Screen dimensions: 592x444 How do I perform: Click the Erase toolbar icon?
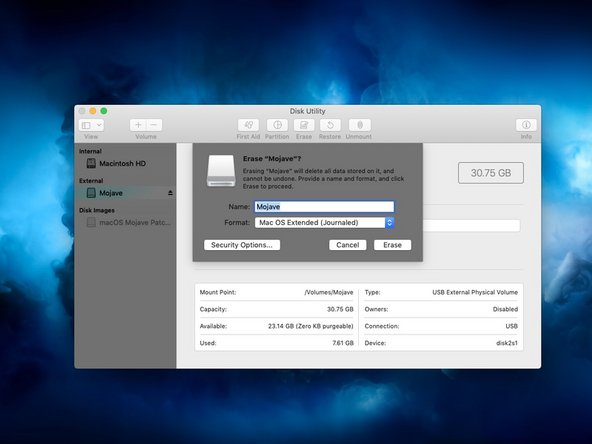(x=304, y=125)
